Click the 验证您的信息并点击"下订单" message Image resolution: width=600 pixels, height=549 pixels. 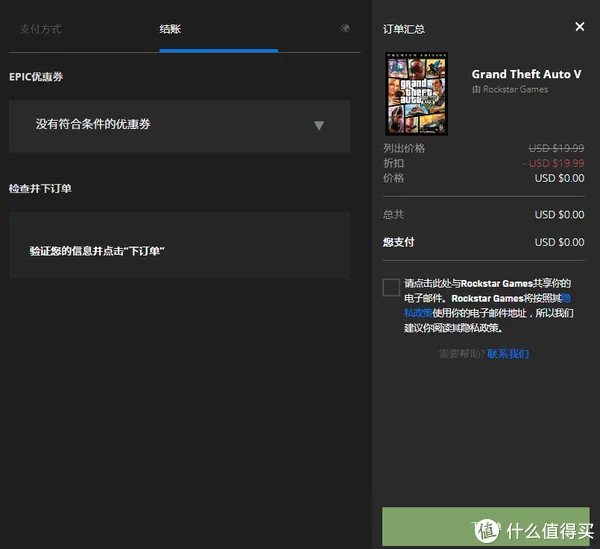click(x=97, y=251)
